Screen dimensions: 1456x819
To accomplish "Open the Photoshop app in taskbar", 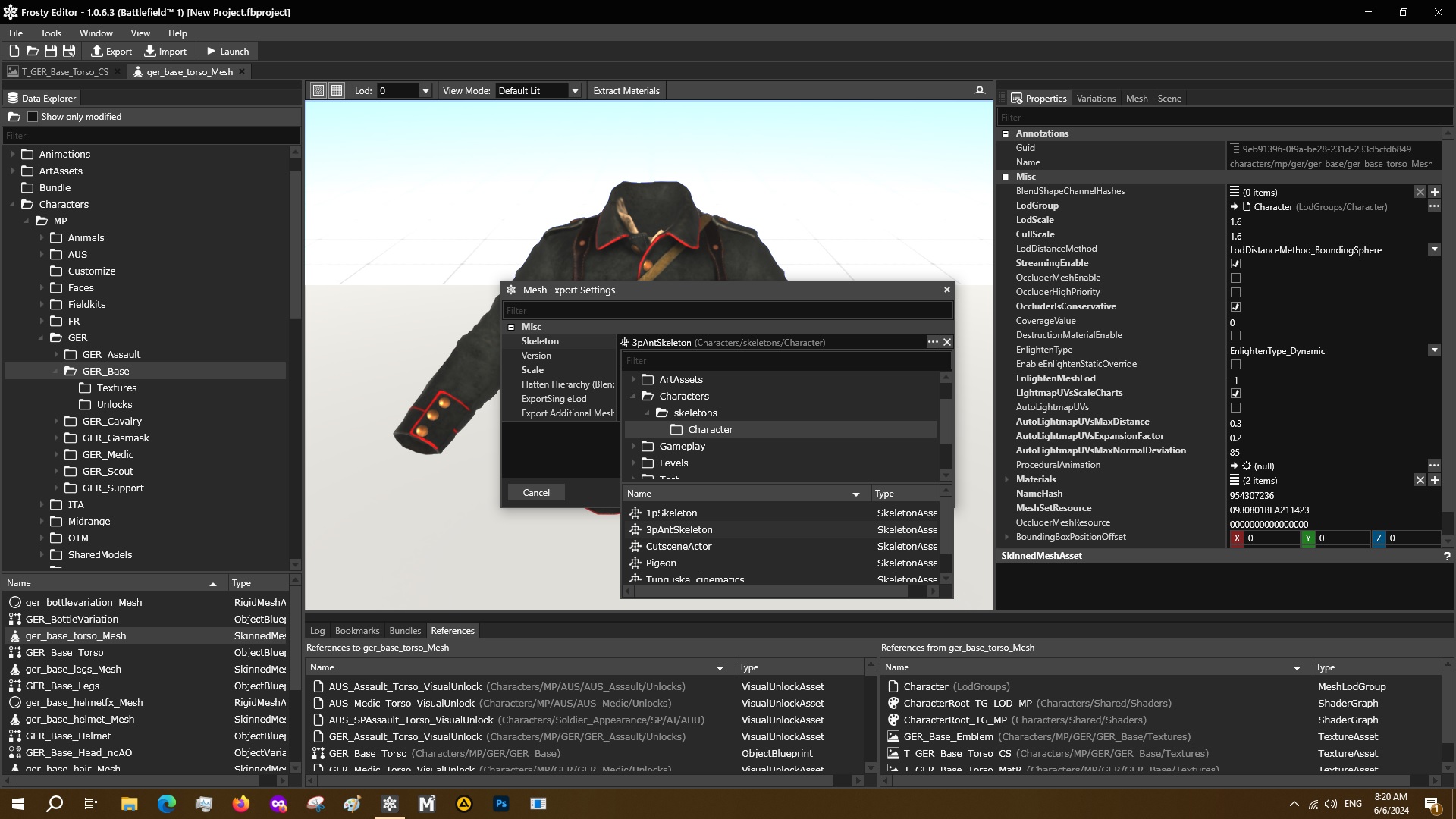I will [x=500, y=804].
